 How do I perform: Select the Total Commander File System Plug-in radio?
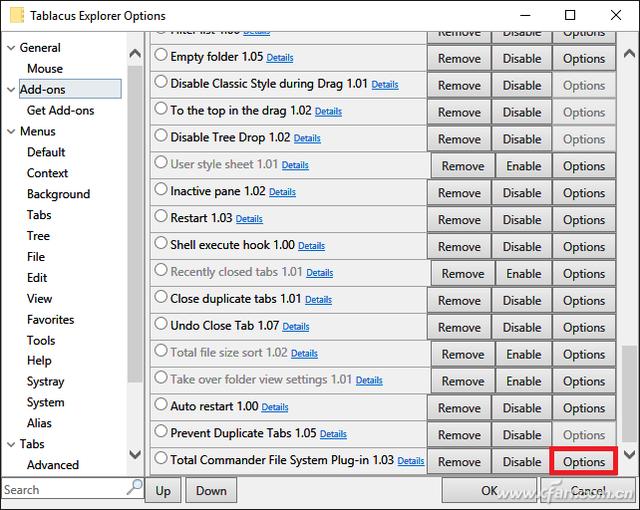coord(161,458)
